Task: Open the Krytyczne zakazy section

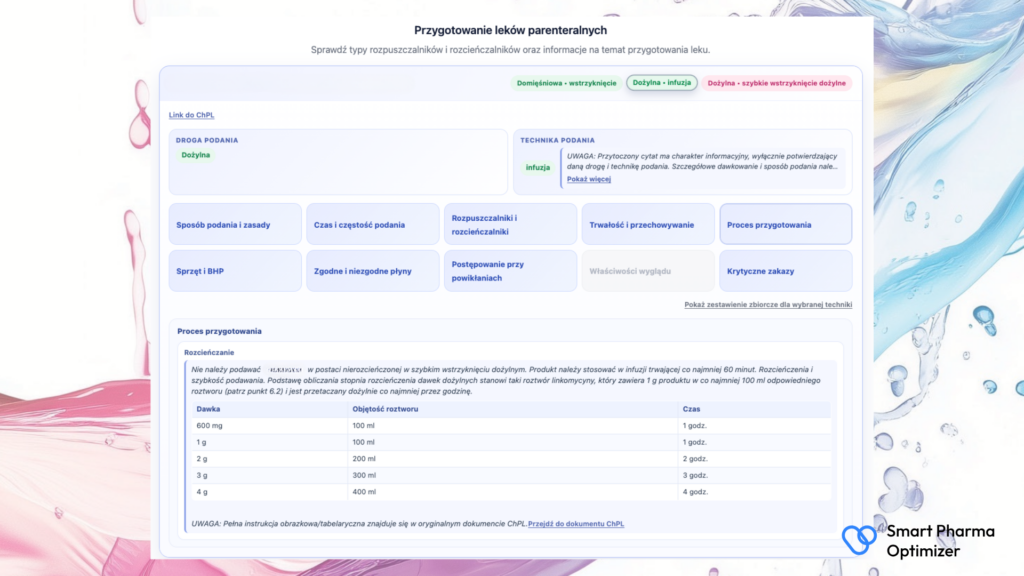Action: click(x=786, y=271)
